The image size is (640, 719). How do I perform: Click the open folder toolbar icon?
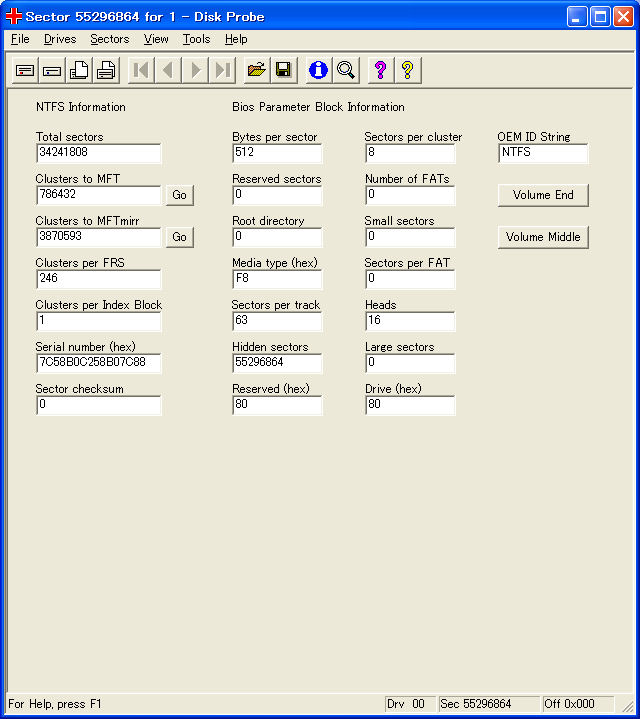pos(257,71)
